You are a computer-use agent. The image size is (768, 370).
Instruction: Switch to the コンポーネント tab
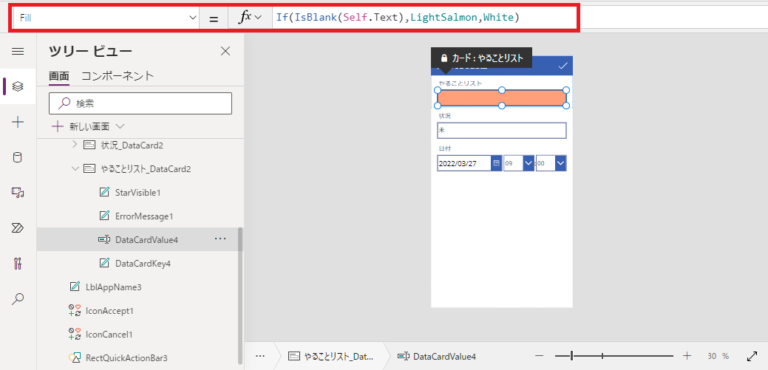pyautogui.click(x=118, y=76)
